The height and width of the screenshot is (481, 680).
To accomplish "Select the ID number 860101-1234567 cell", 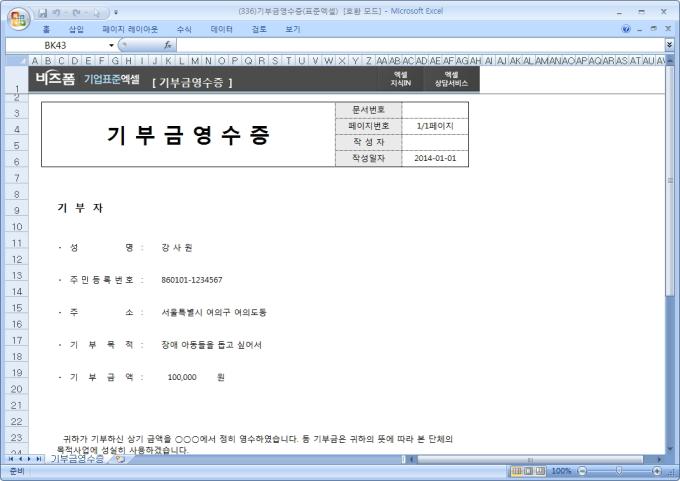I will point(192,280).
